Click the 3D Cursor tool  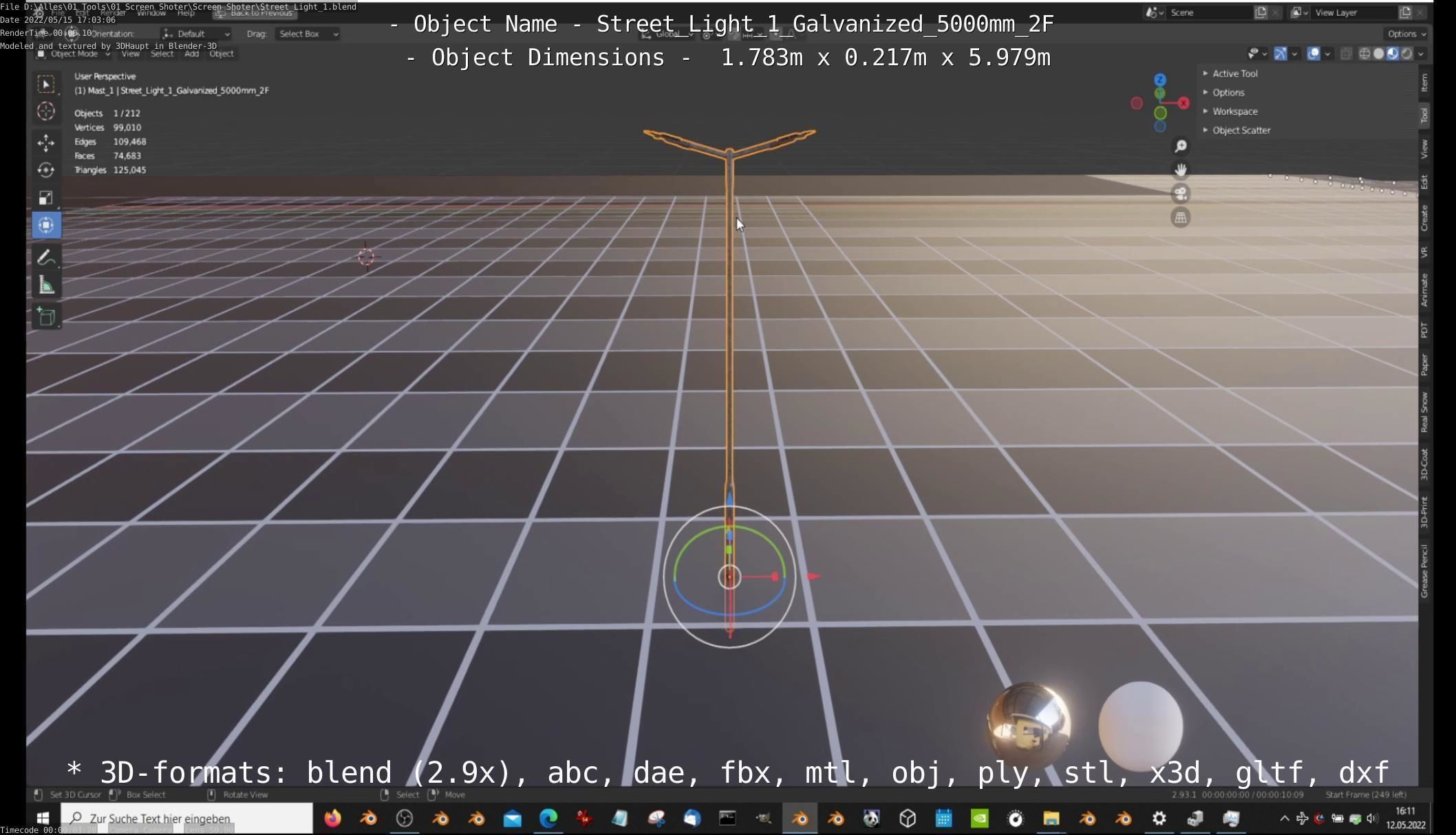pos(46,111)
